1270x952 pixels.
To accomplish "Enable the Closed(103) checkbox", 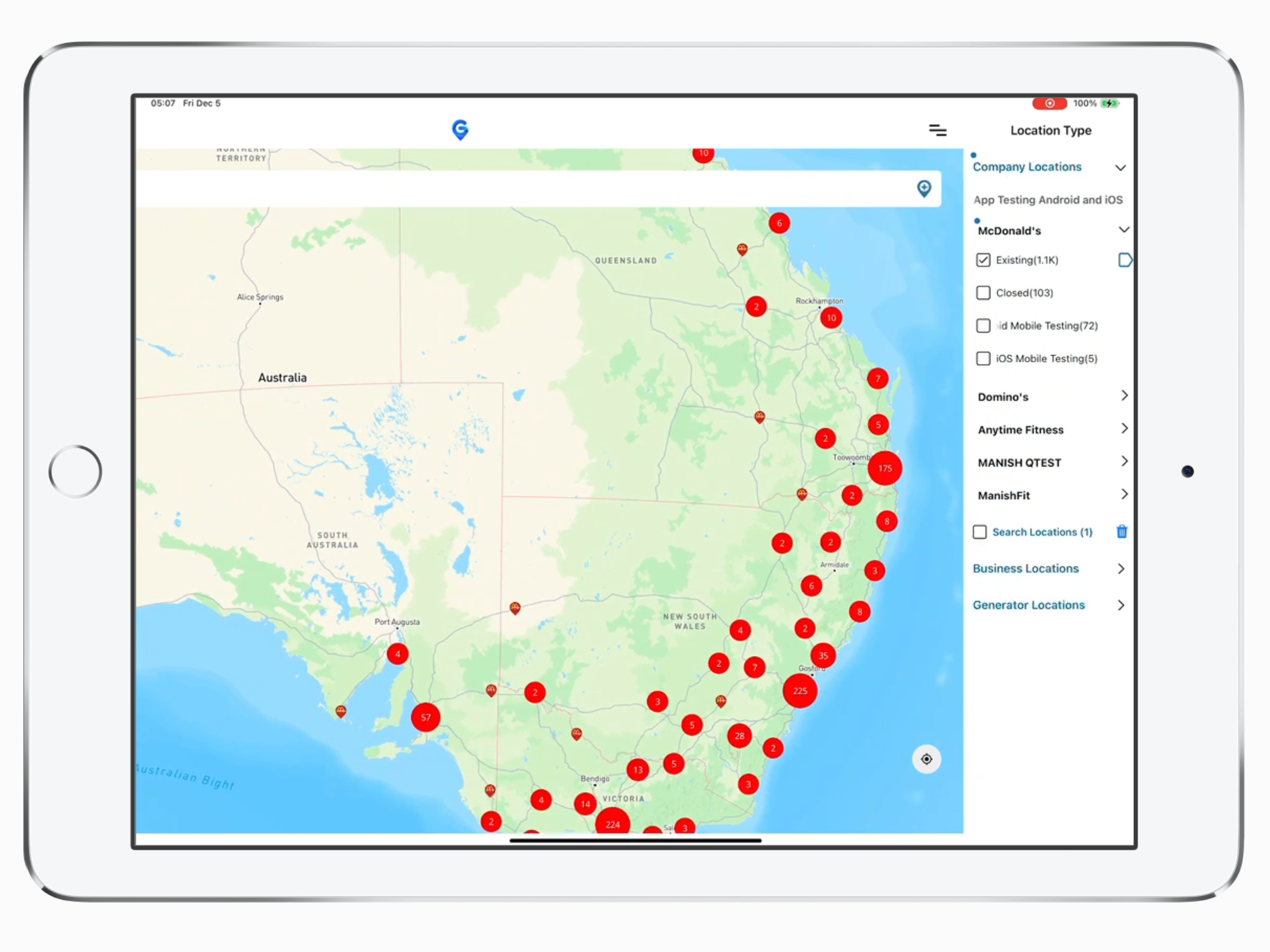I will point(983,293).
